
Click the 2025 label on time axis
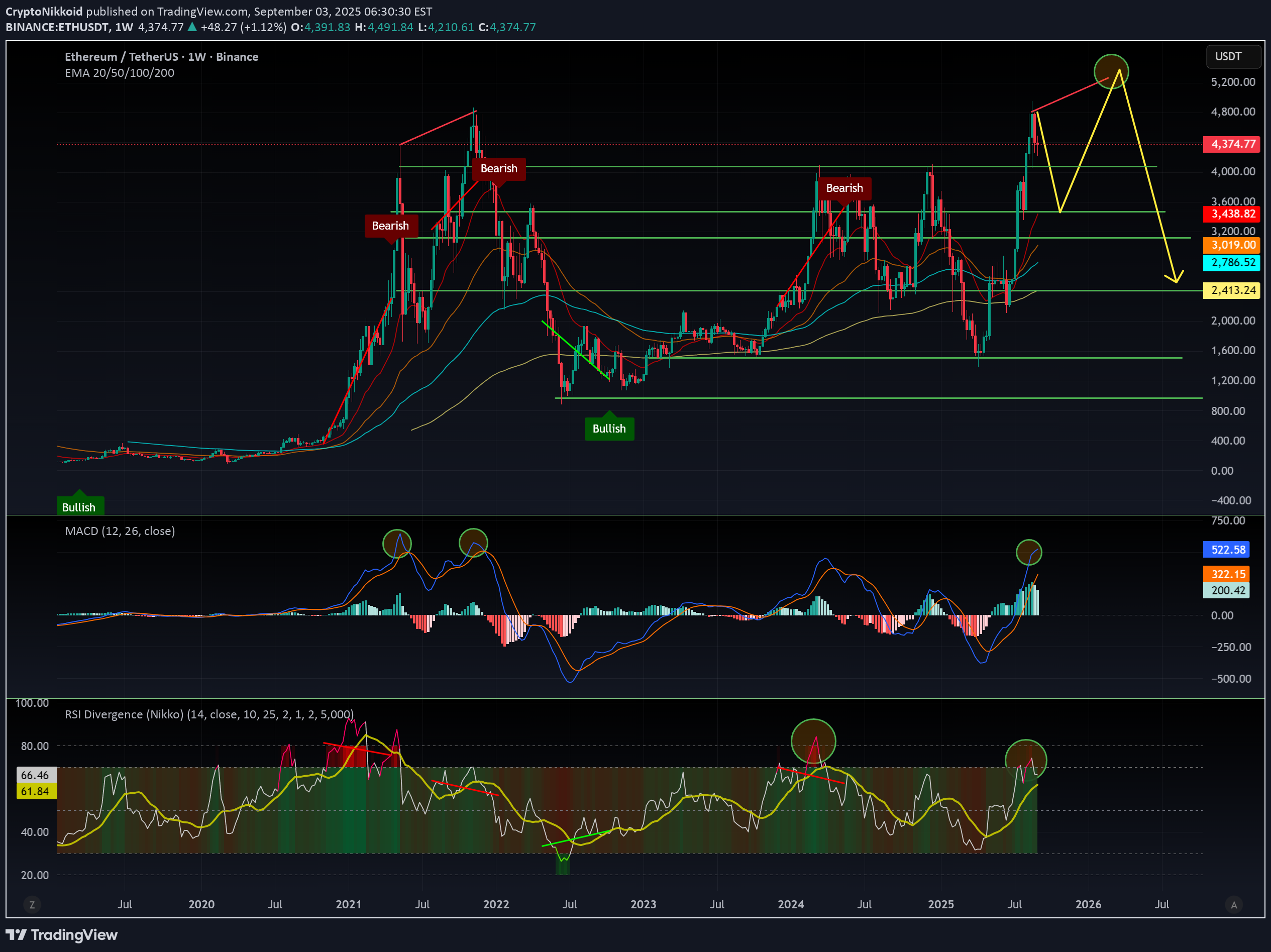click(x=941, y=904)
